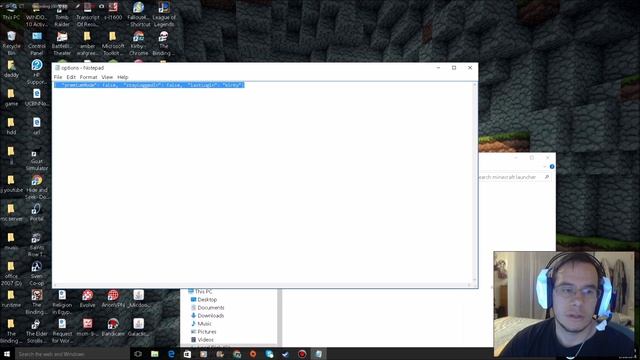
Task: Open the Sven Co-op desktop icon
Action: tap(37, 273)
